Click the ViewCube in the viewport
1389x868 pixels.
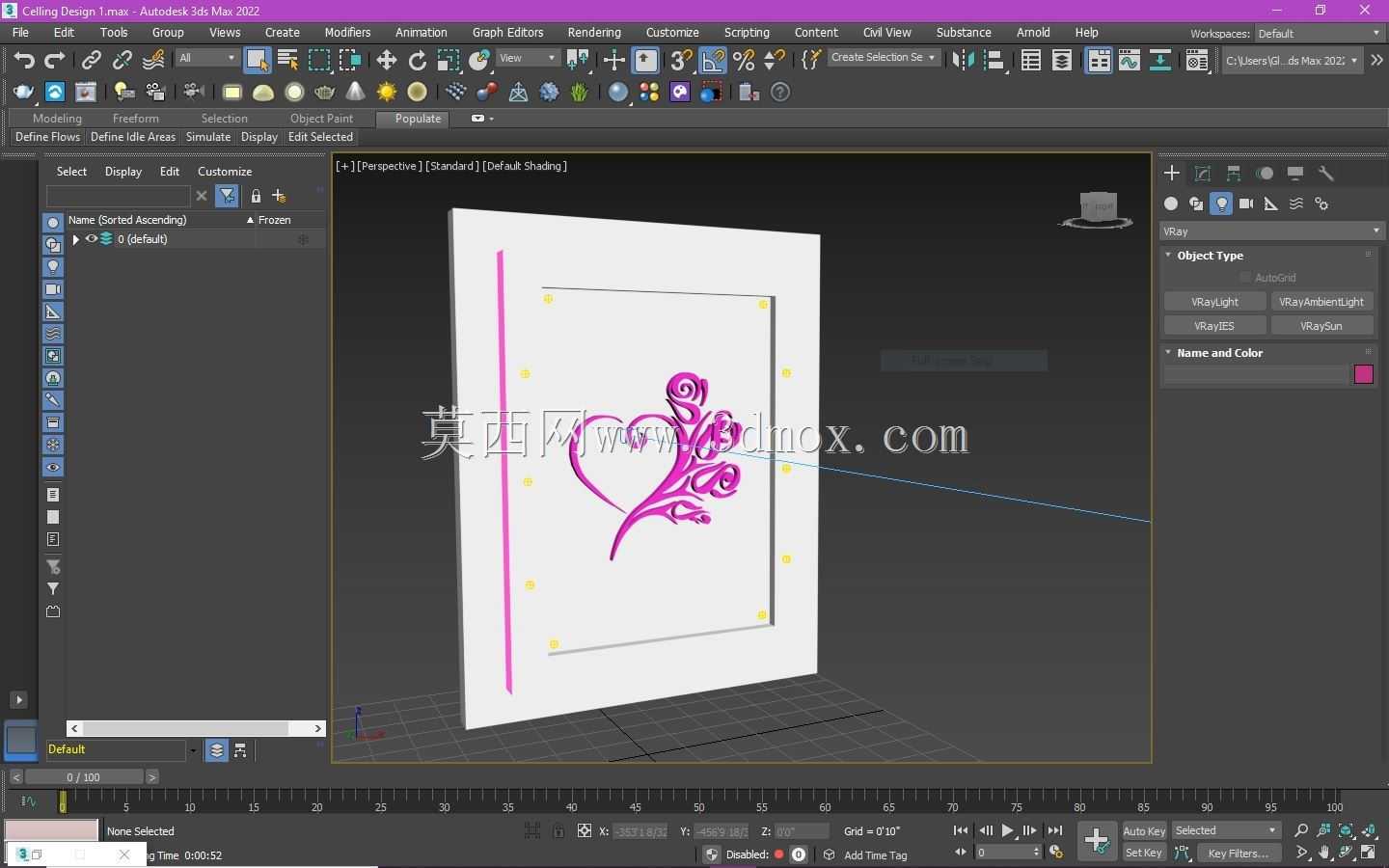[1097, 209]
